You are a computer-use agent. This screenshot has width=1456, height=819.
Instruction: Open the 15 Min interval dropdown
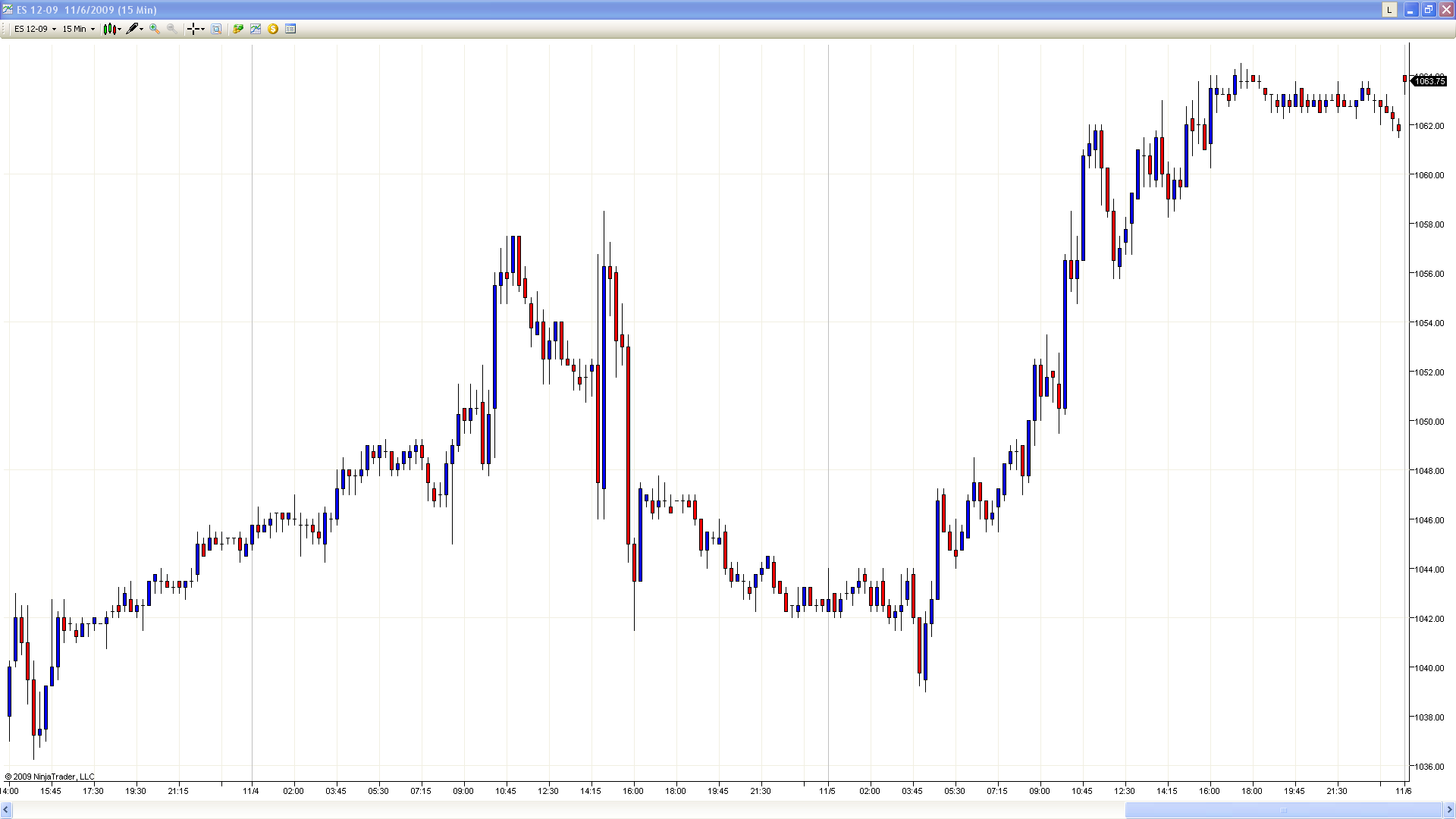pos(78,29)
